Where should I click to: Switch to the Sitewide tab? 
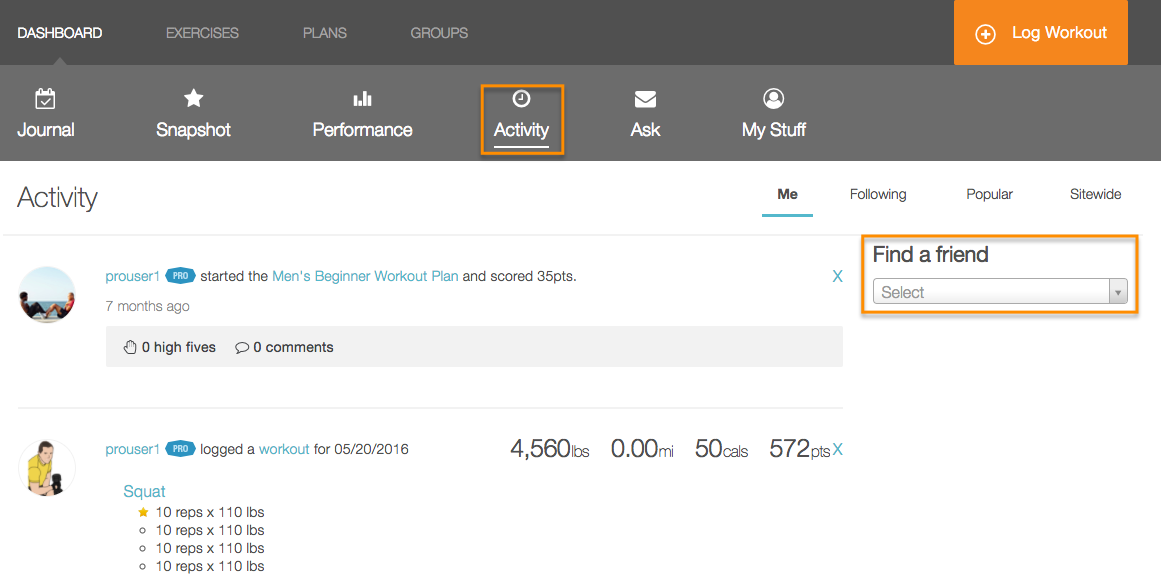pyautogui.click(x=1095, y=194)
